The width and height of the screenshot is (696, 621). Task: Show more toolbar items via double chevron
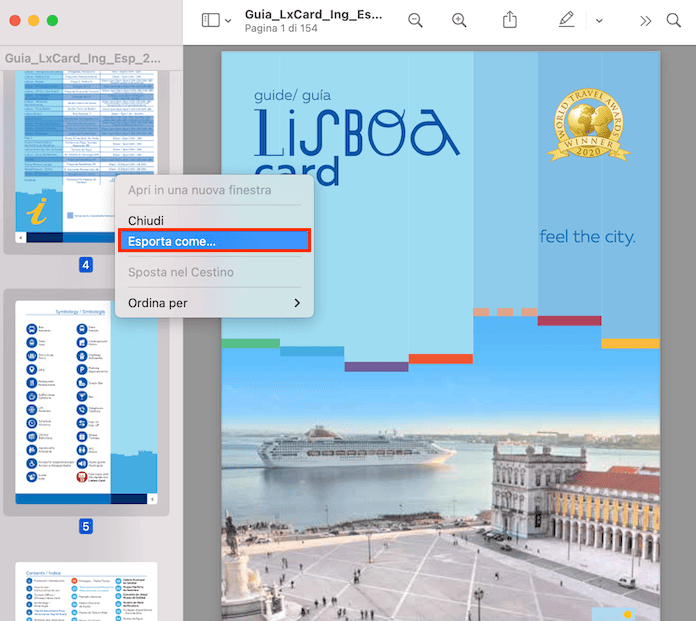tap(645, 20)
